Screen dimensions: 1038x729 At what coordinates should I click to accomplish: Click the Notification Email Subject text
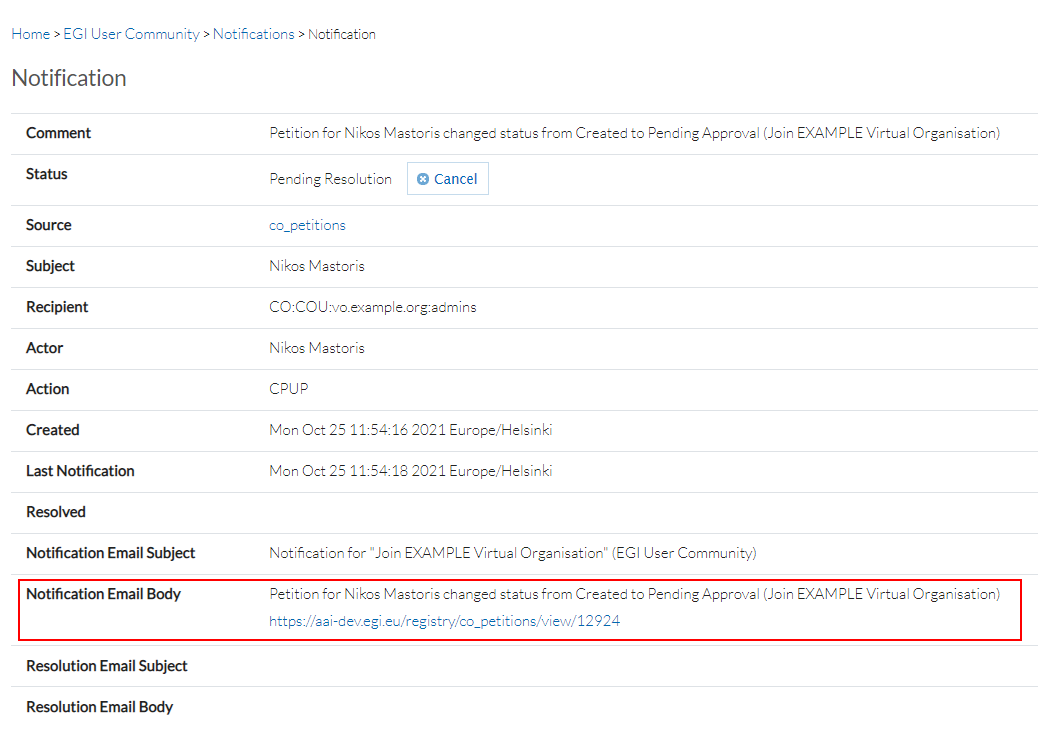512,553
